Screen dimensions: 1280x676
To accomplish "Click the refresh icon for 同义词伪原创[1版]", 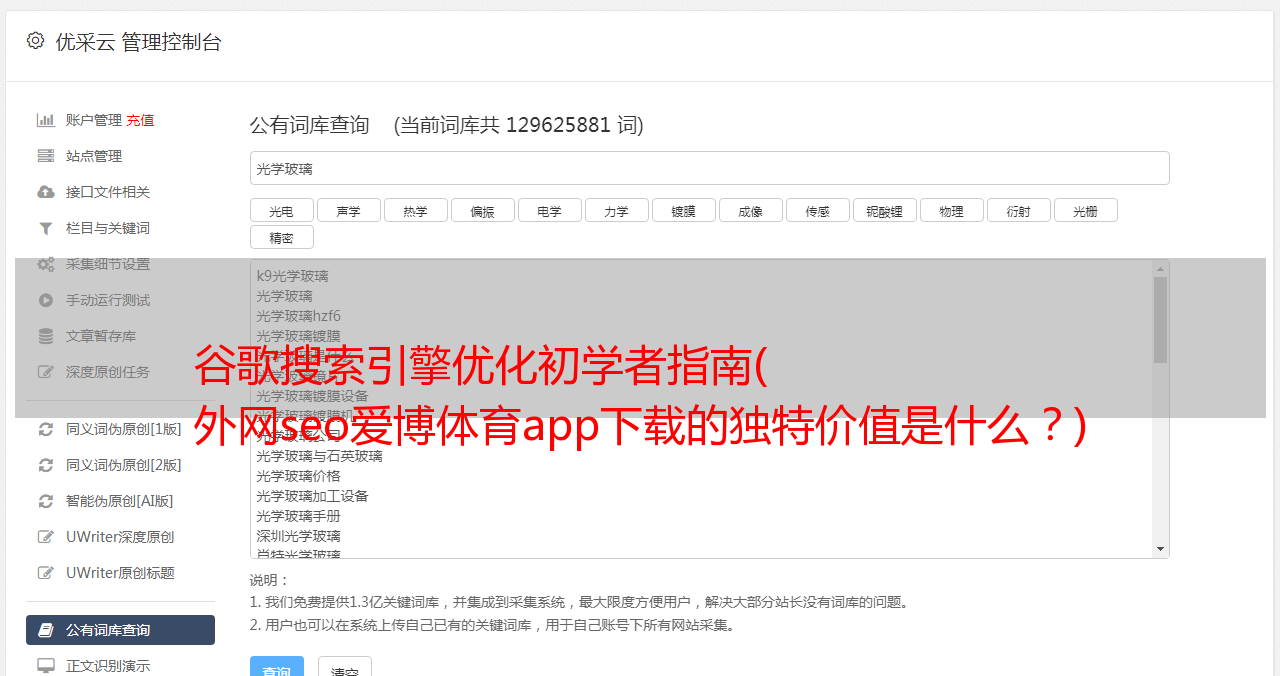I will pos(46,429).
